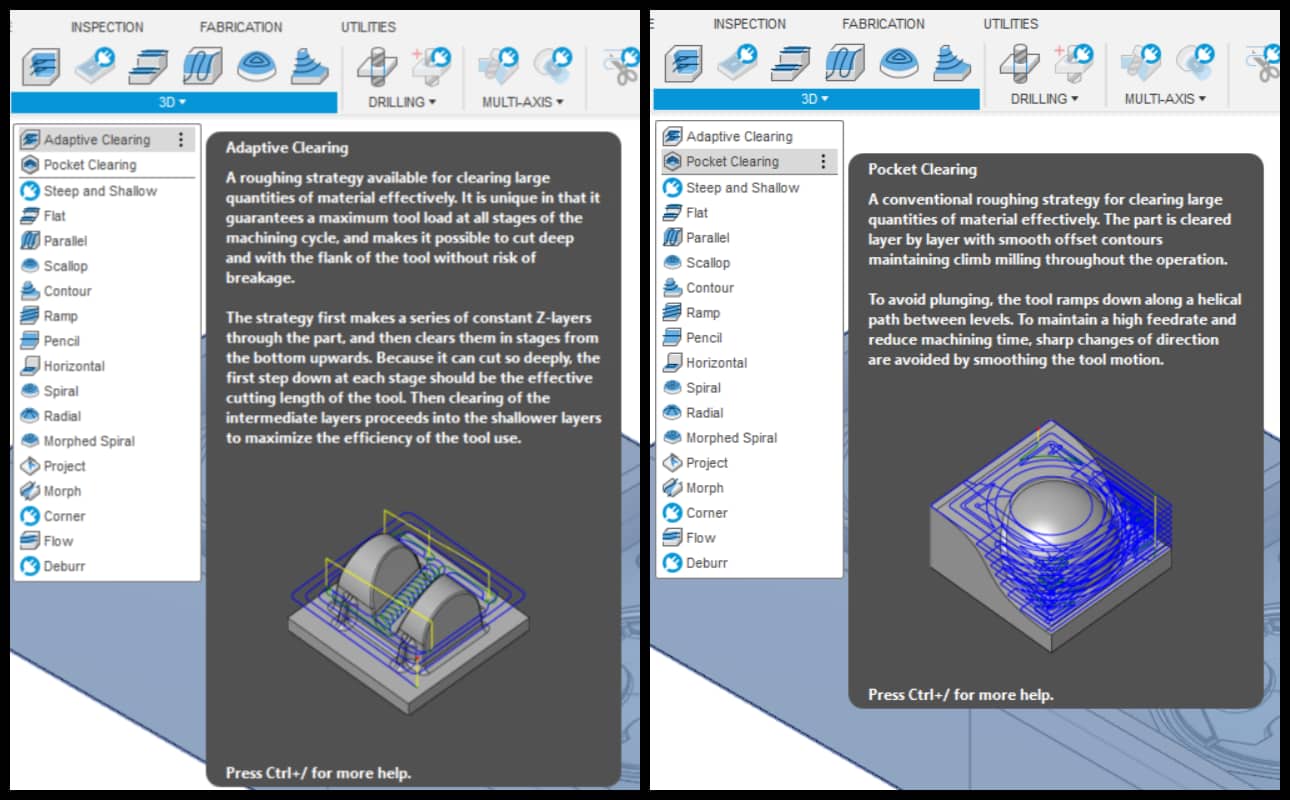The height and width of the screenshot is (800, 1290).
Task: Open the three-dot options beside Pocket Clearing
Action: click(823, 161)
